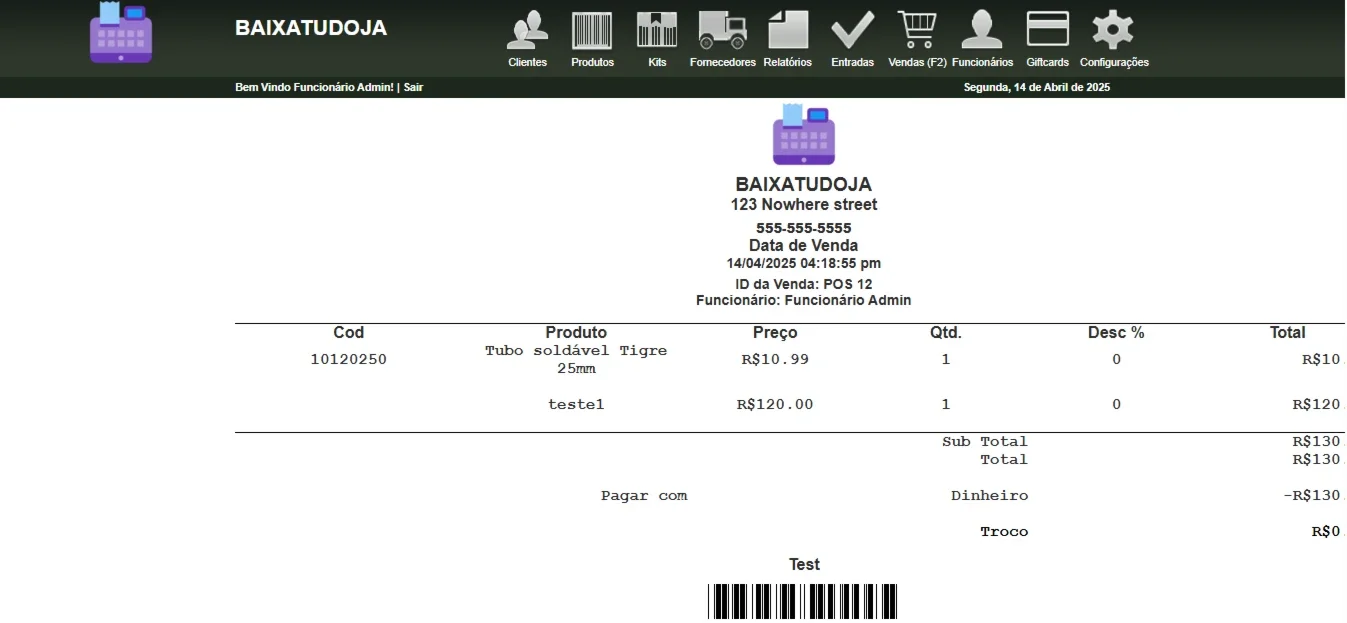Image resolution: width=1347 pixels, height=623 pixels.
Task: Open the Giftcards card icon
Action: 1047,30
